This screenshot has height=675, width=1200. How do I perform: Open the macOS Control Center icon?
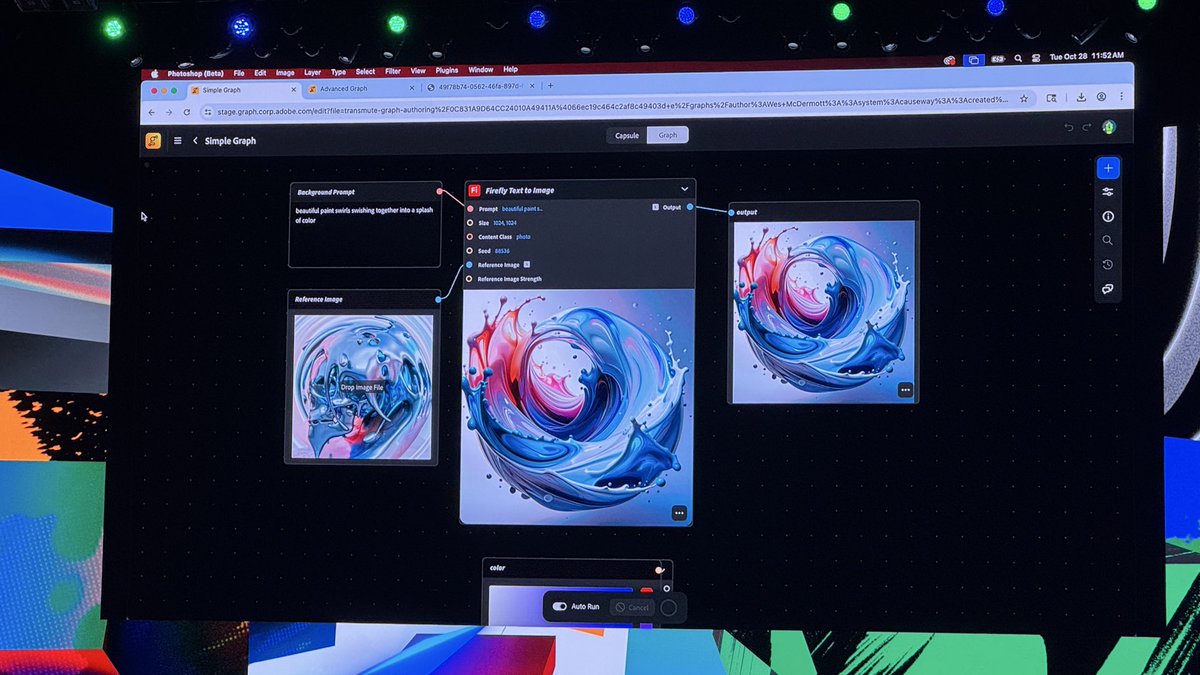1036,59
